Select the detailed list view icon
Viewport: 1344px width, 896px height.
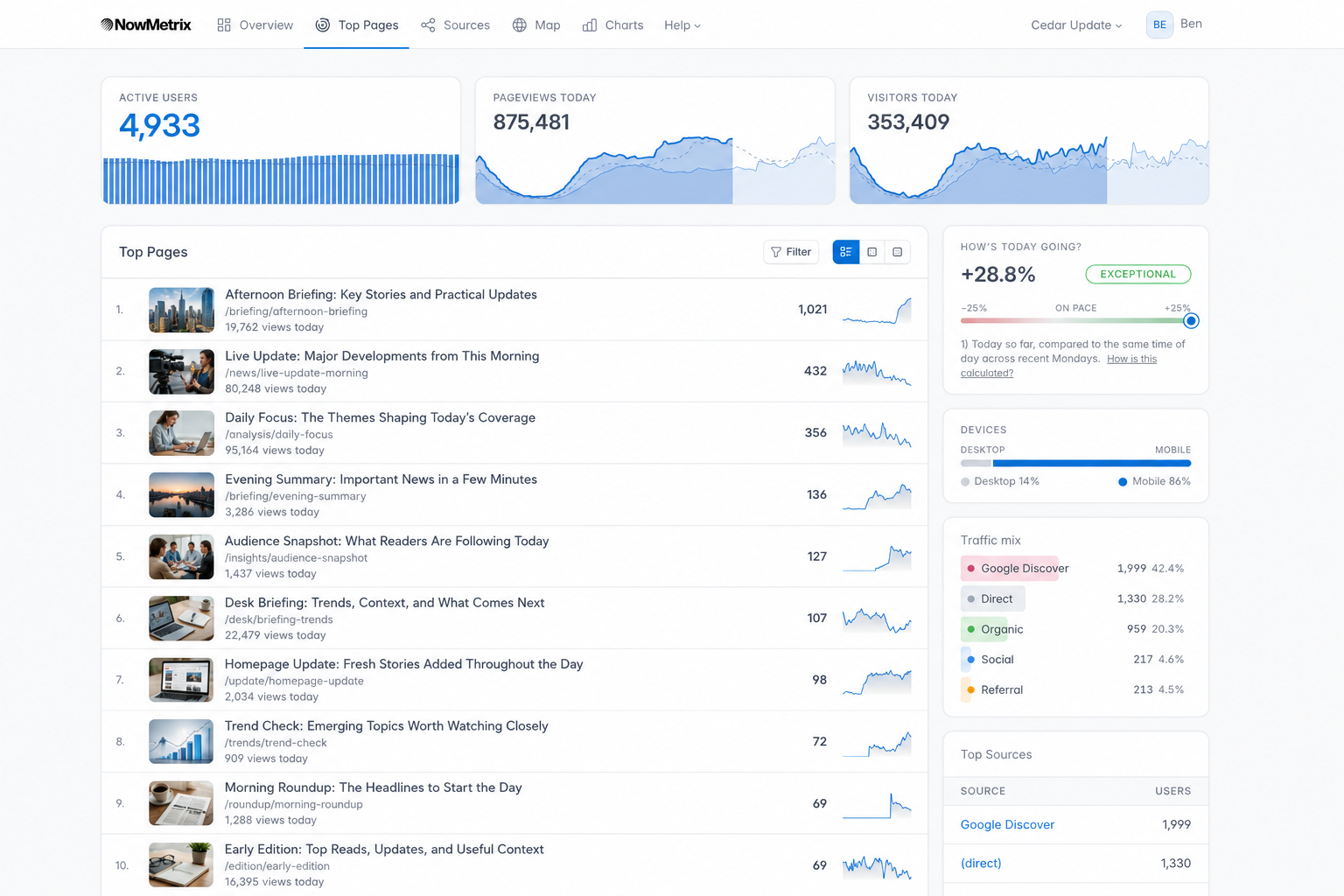click(846, 252)
